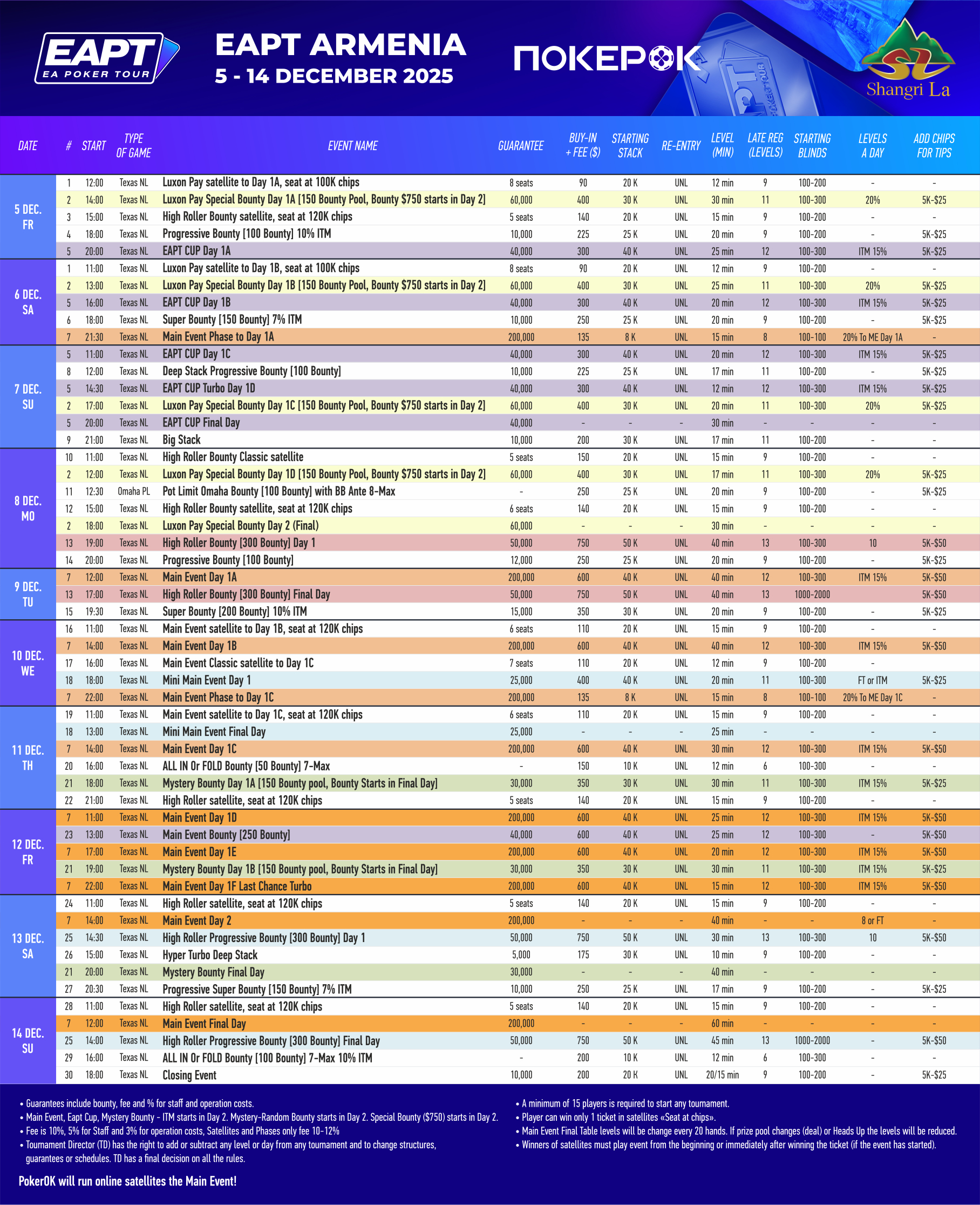This screenshot has width=980, height=1205.
Task: Click the ПОКЕРОК brand logo
Action: (608, 59)
